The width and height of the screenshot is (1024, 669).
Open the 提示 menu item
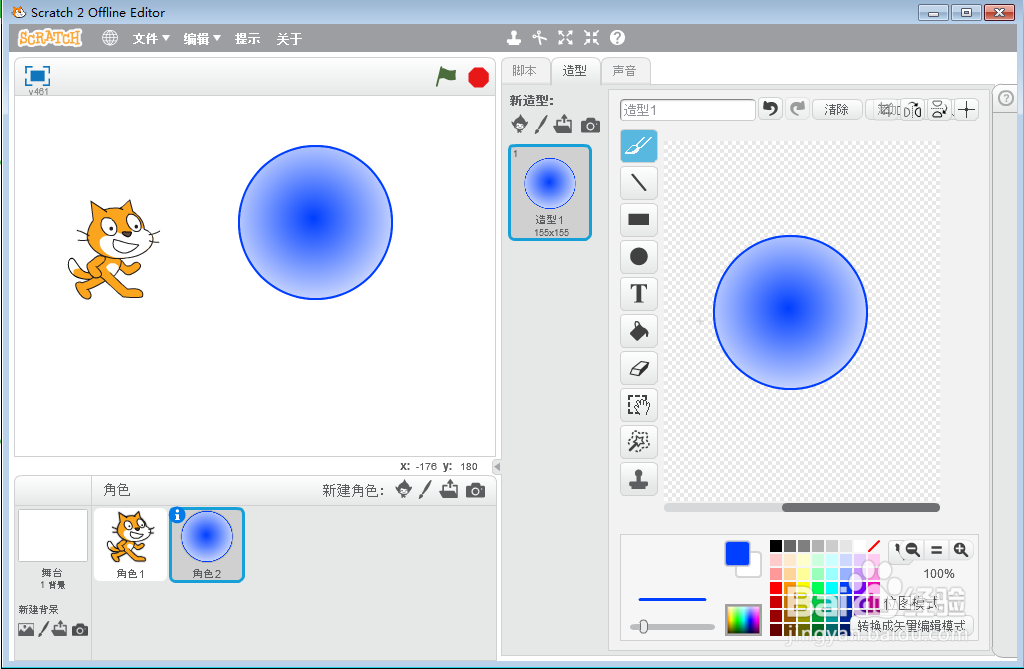pos(248,39)
